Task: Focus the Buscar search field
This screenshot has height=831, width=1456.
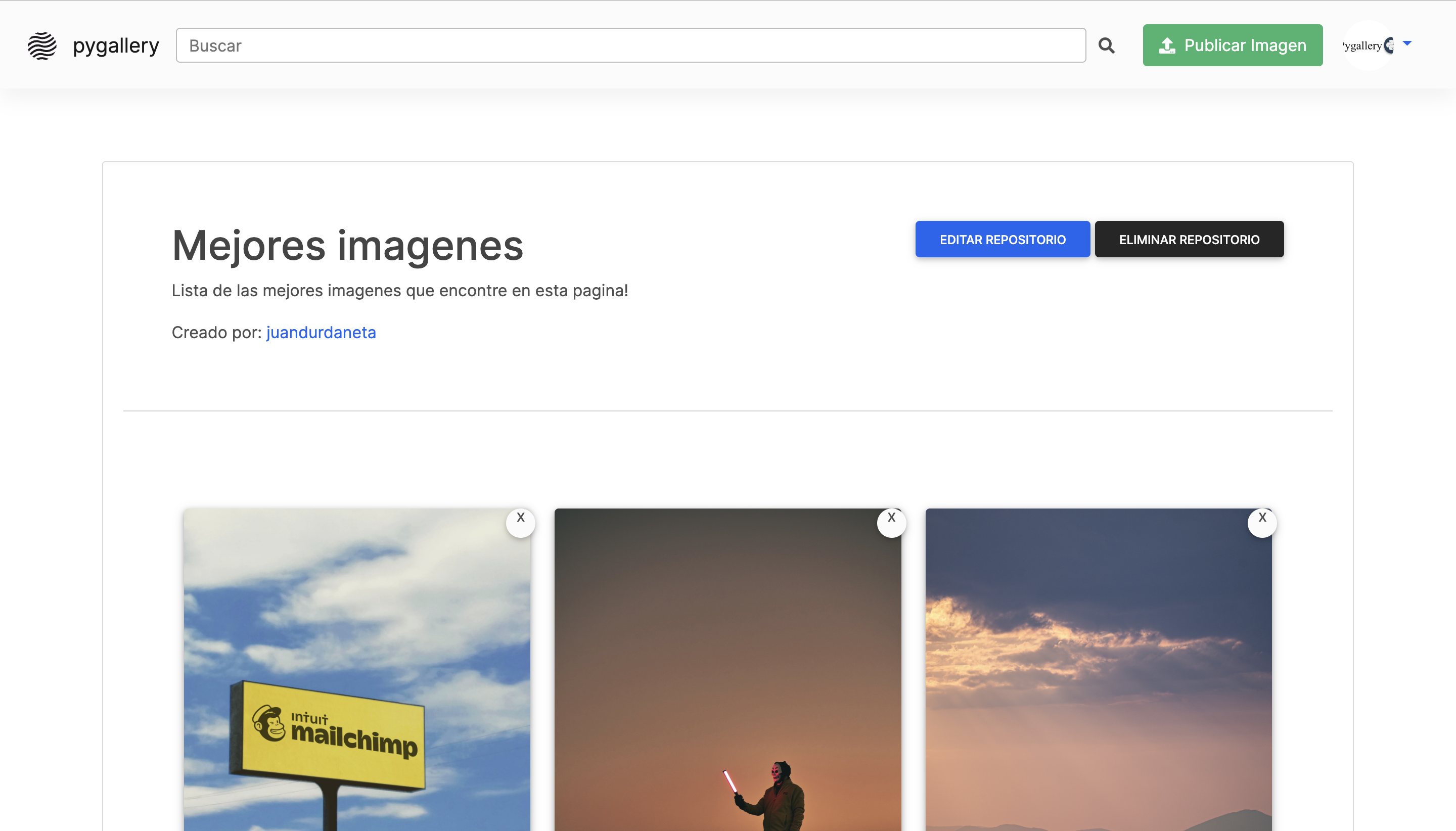Action: pyautogui.click(x=631, y=45)
